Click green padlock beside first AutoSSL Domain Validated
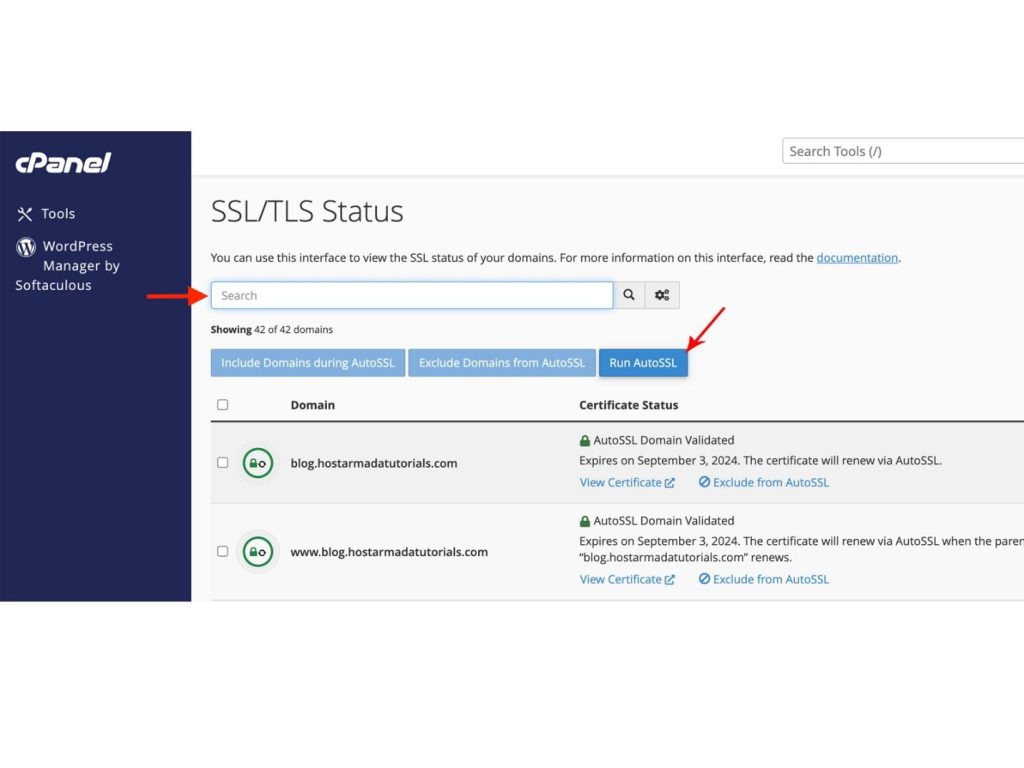This screenshot has height=768, width=1024. pyautogui.click(x=584, y=441)
